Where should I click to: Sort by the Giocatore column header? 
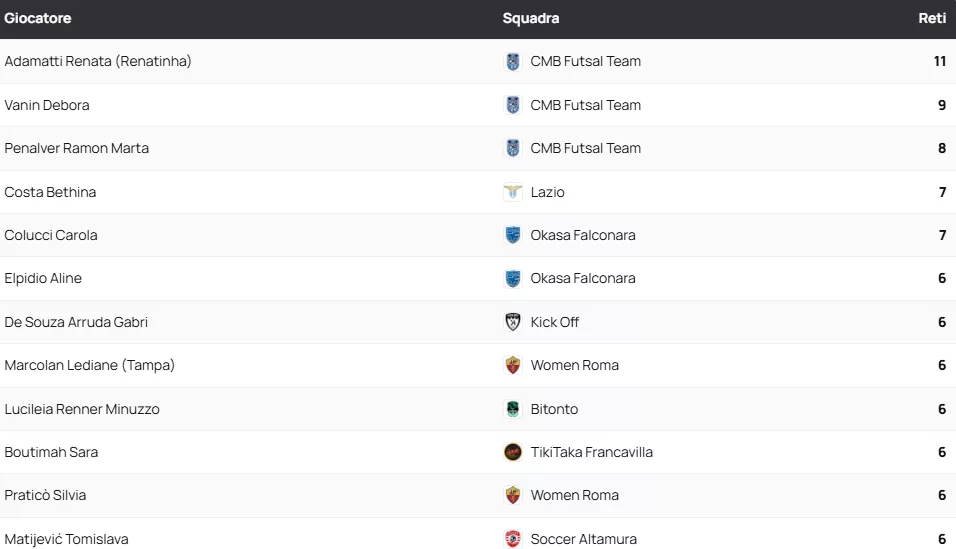38,18
